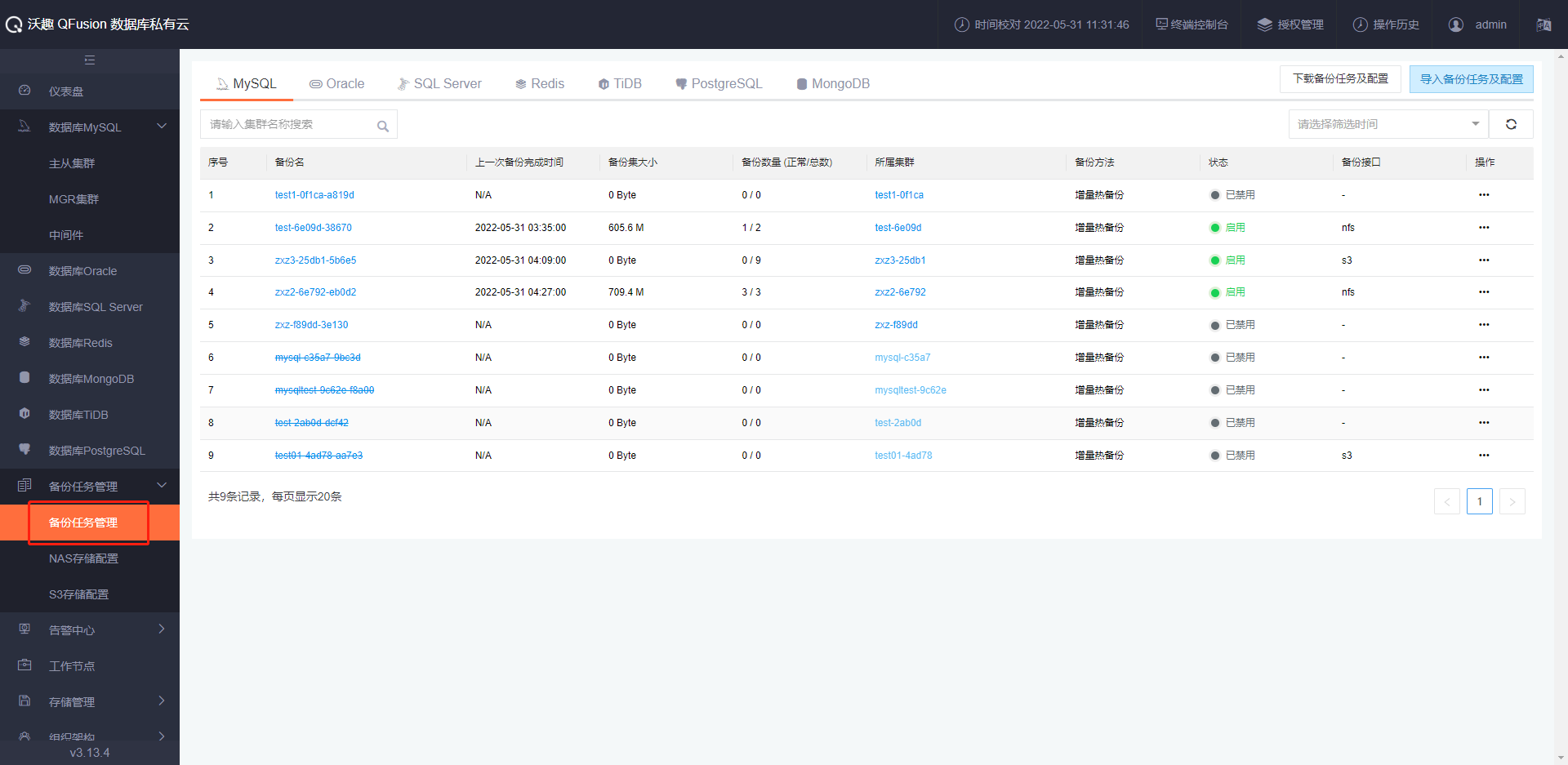
Task: Click the 数据库SQL Server sidebar icon
Action: [24, 305]
